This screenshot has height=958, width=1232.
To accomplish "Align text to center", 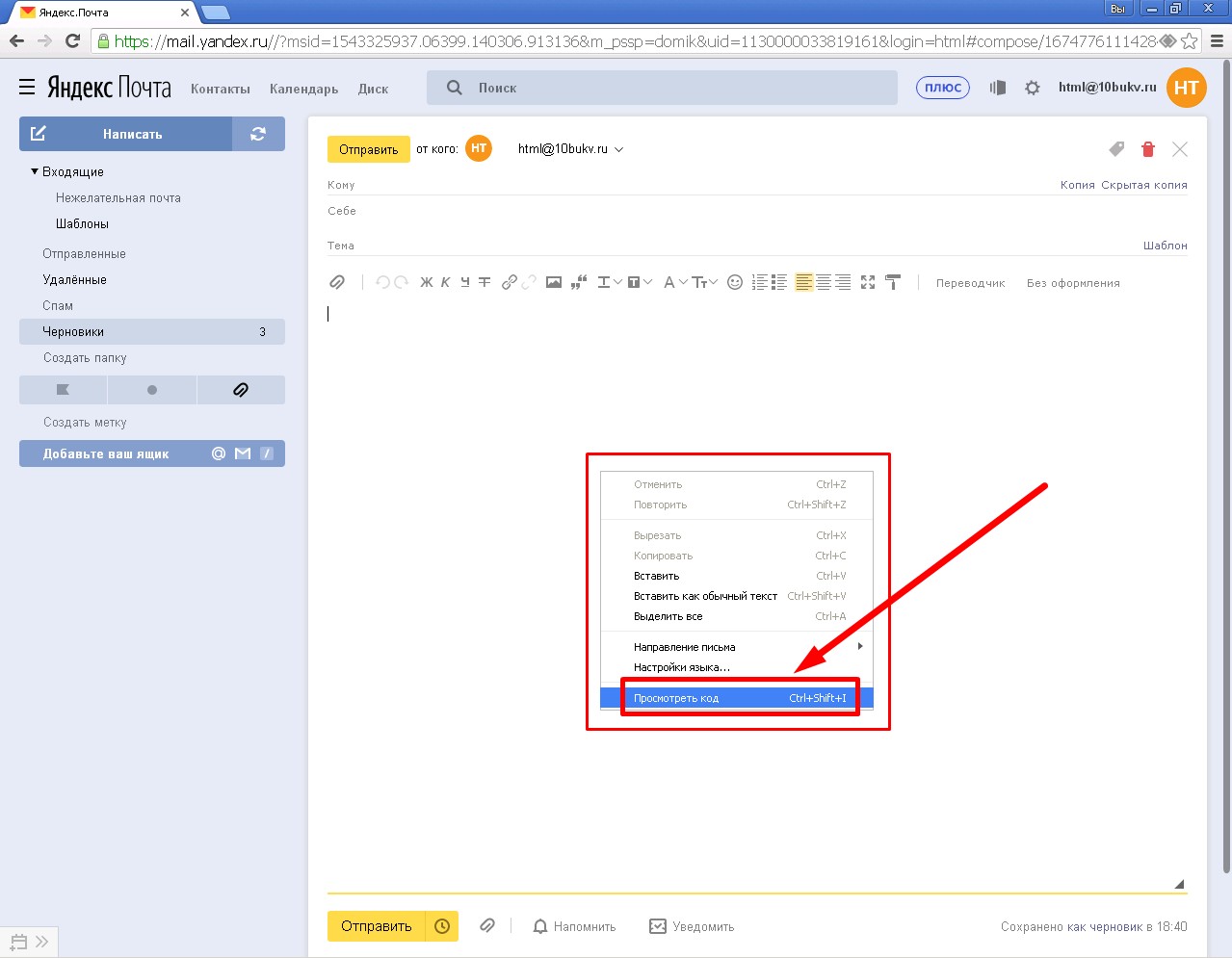I will (x=824, y=282).
